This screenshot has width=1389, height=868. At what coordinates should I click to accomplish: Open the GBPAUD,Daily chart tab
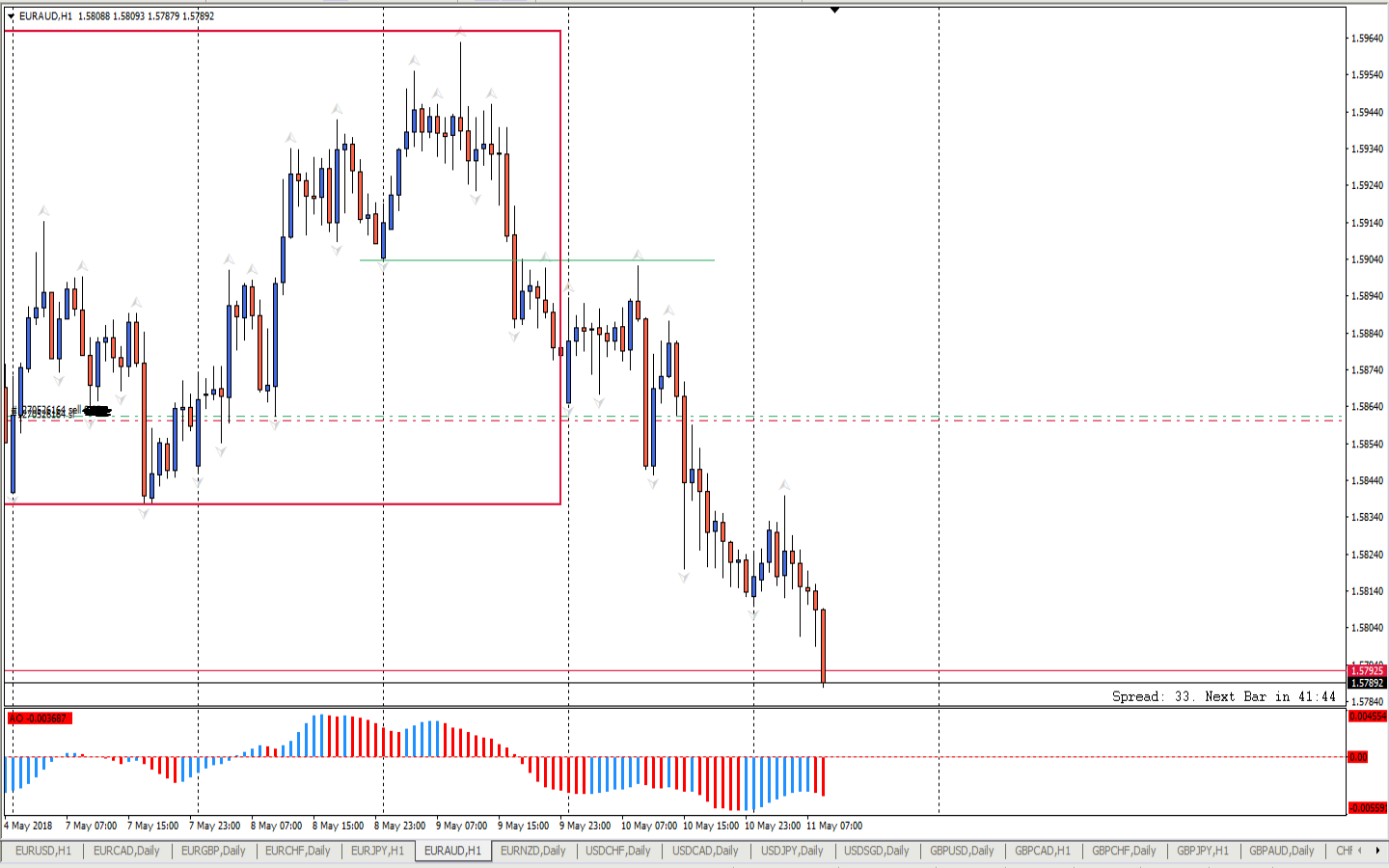1281,851
